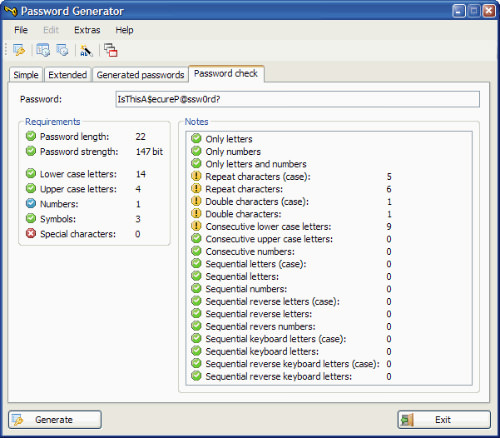Click the green check beside Sequential keyboard letters (case)
Screen dimensions: 500x438
(x=196, y=338)
